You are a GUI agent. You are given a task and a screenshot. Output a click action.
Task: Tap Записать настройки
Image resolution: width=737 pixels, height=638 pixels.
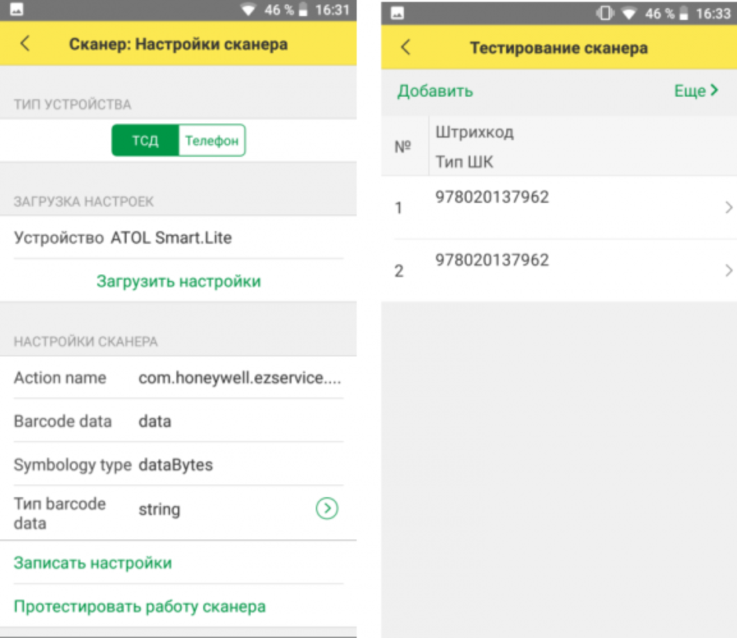click(x=93, y=563)
